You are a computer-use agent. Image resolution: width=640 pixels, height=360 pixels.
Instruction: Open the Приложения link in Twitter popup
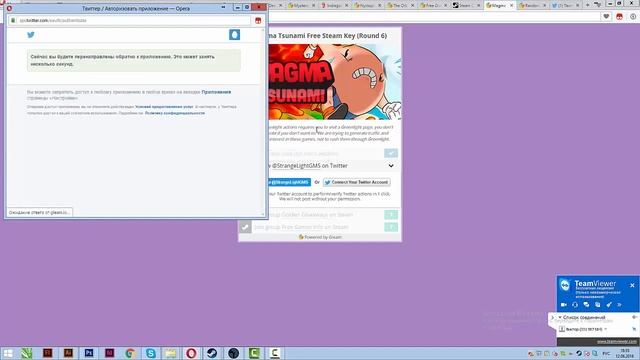point(216,92)
